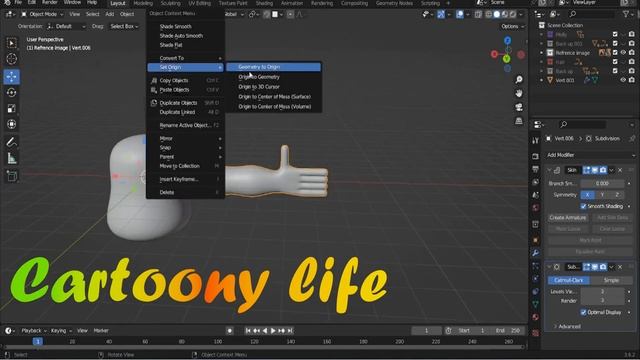Choose Geometry to Origin
Screen dimensions: 640x360
273,67
